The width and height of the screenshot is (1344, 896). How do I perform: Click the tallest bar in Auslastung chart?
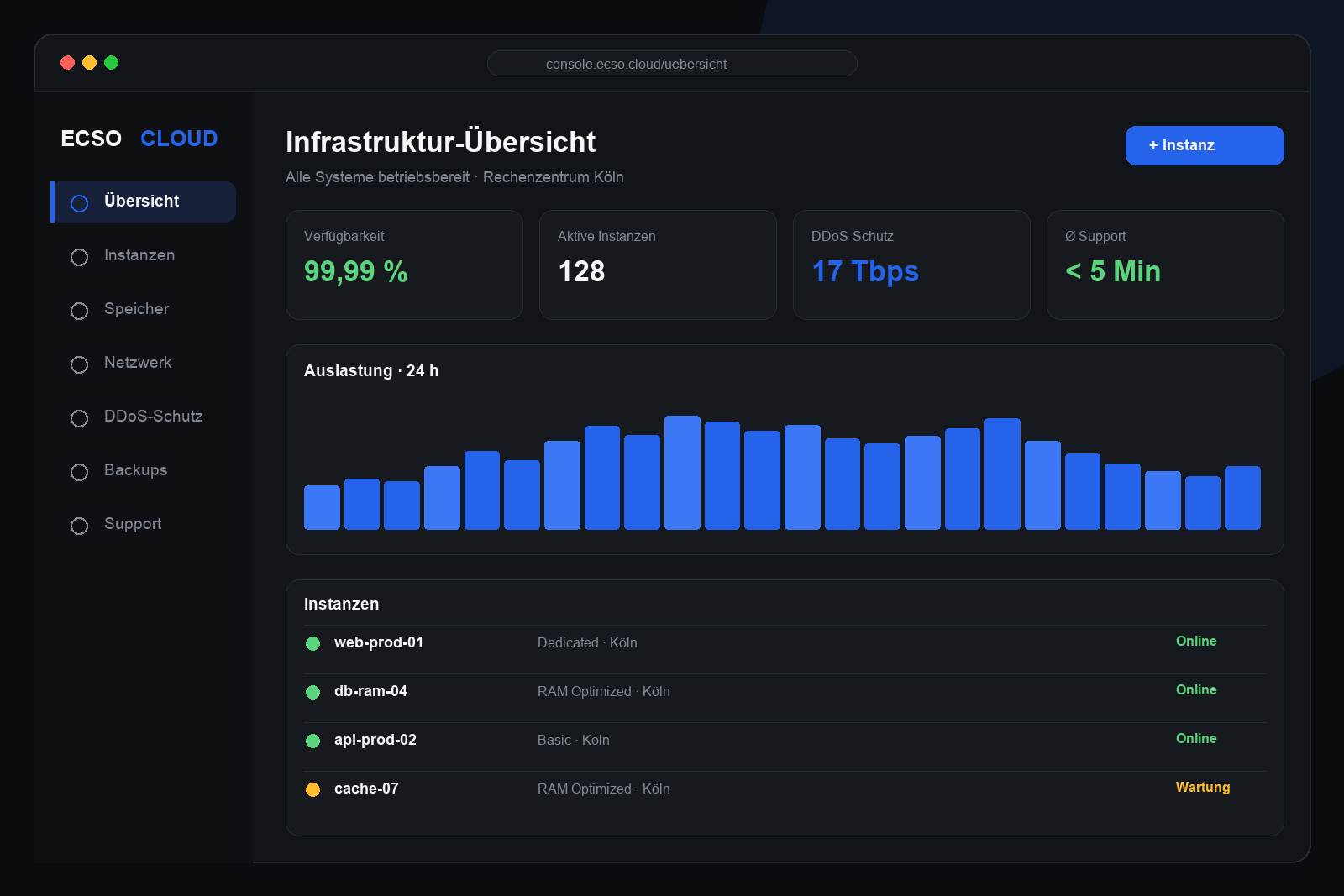tap(682, 473)
